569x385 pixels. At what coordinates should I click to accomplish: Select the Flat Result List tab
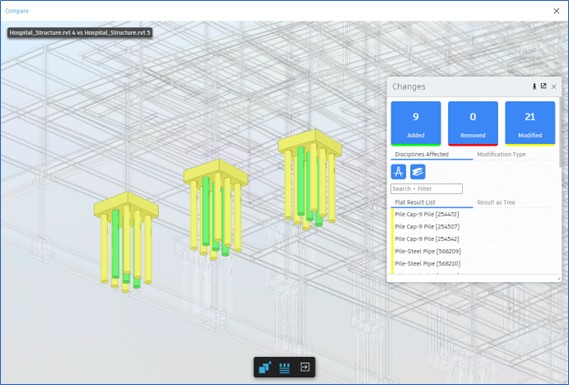[x=415, y=202]
